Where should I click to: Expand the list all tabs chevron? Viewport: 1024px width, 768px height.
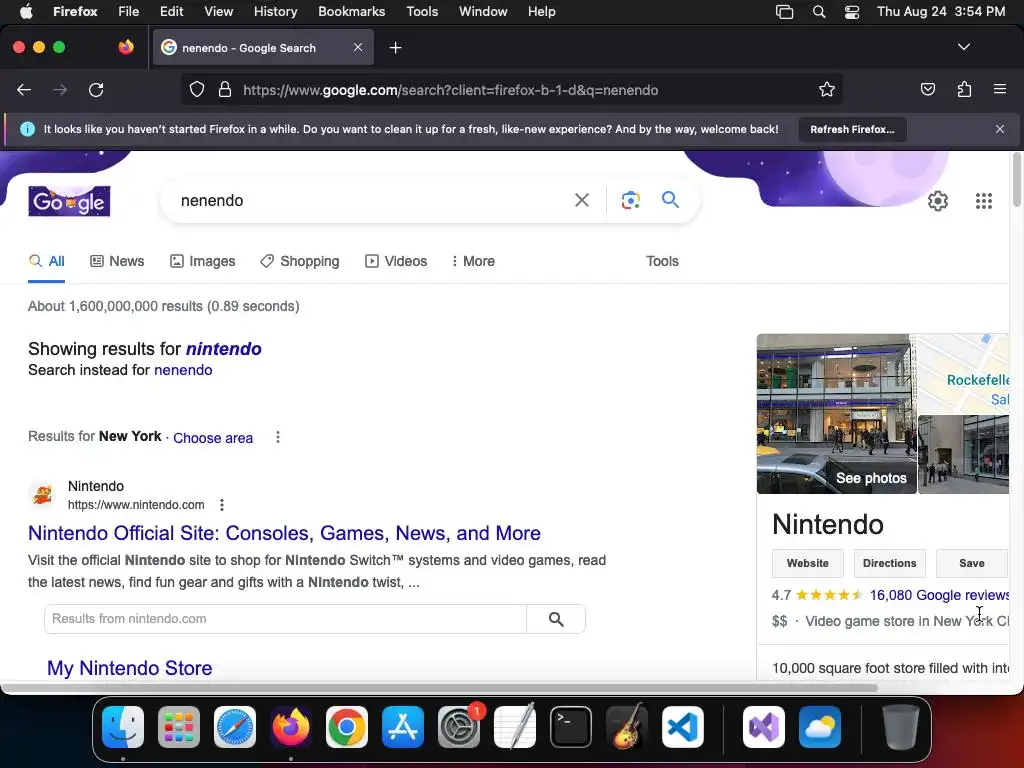click(964, 47)
